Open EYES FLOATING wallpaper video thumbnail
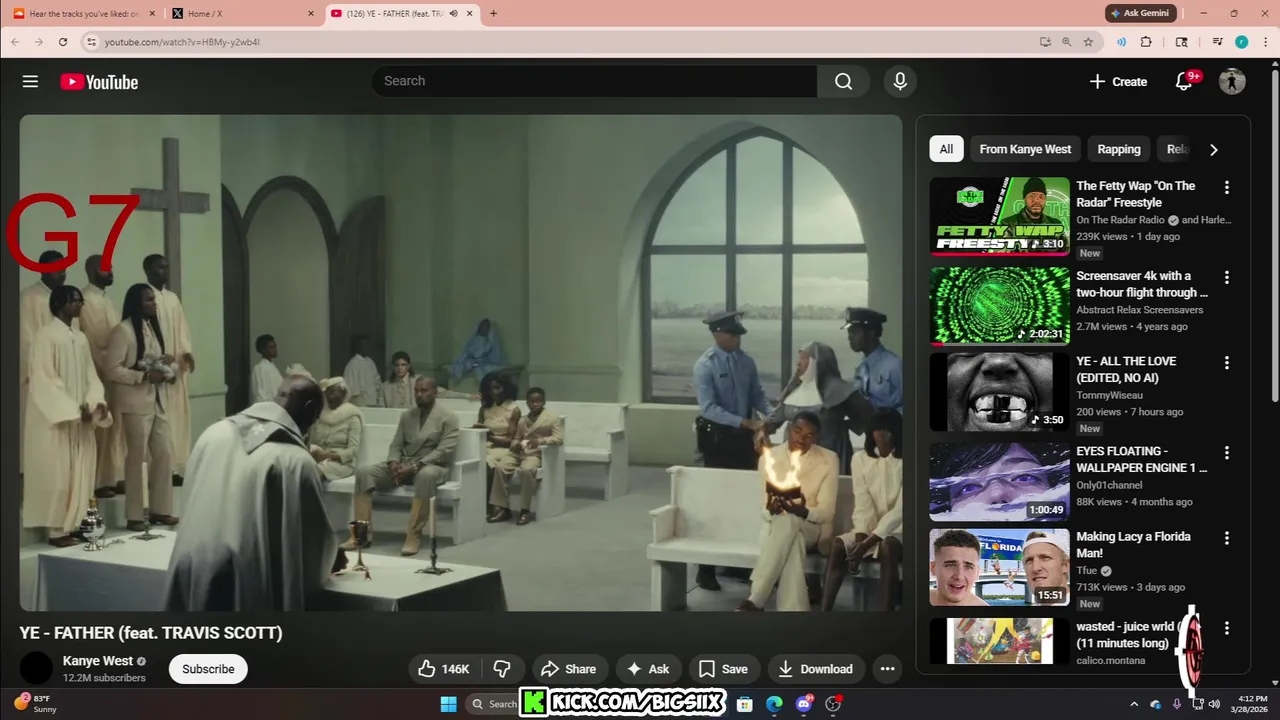The height and width of the screenshot is (720, 1280). (999, 482)
